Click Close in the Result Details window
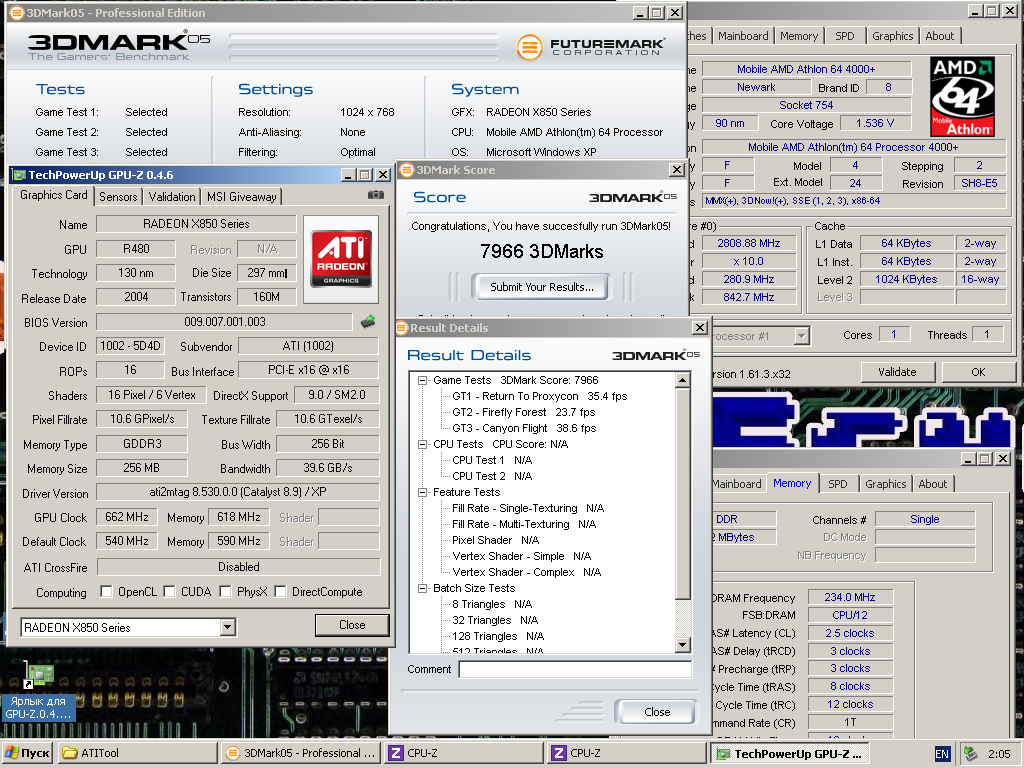1024x768 pixels. click(x=656, y=712)
